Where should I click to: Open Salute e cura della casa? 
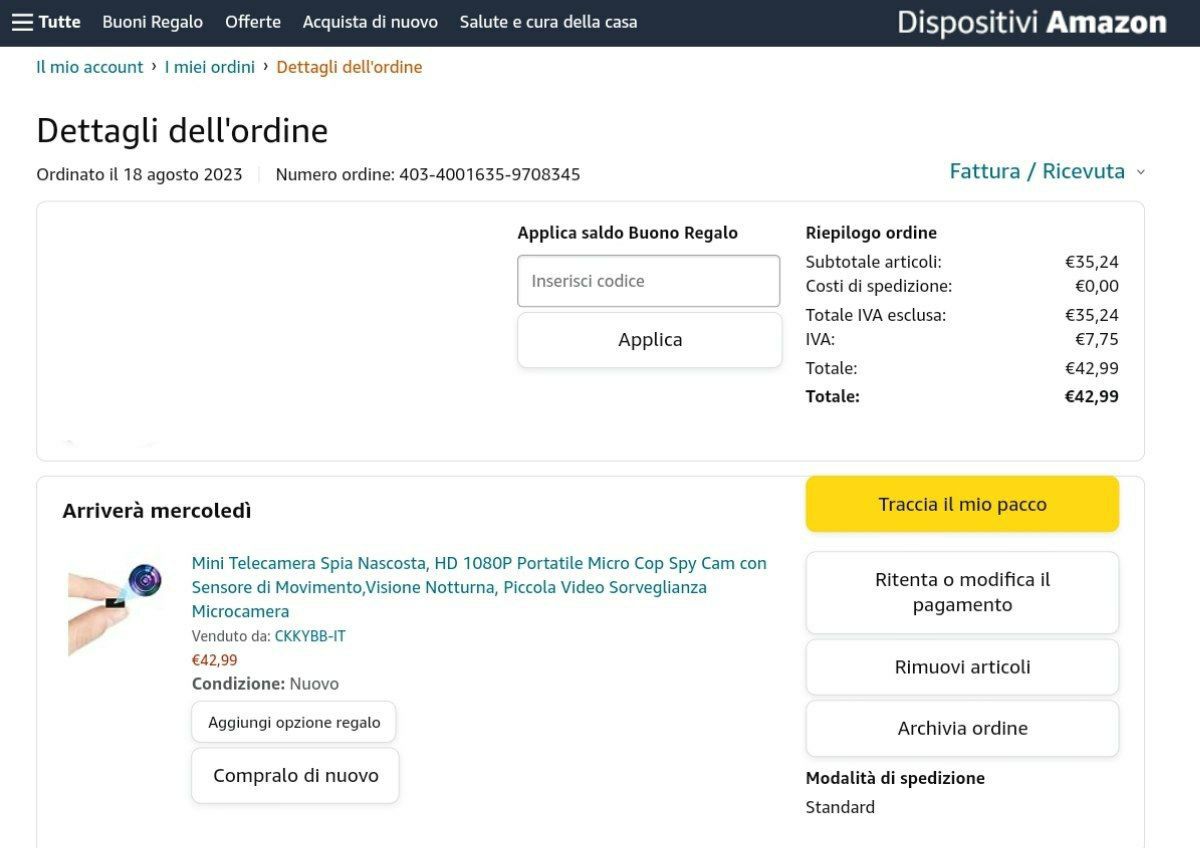click(x=548, y=22)
